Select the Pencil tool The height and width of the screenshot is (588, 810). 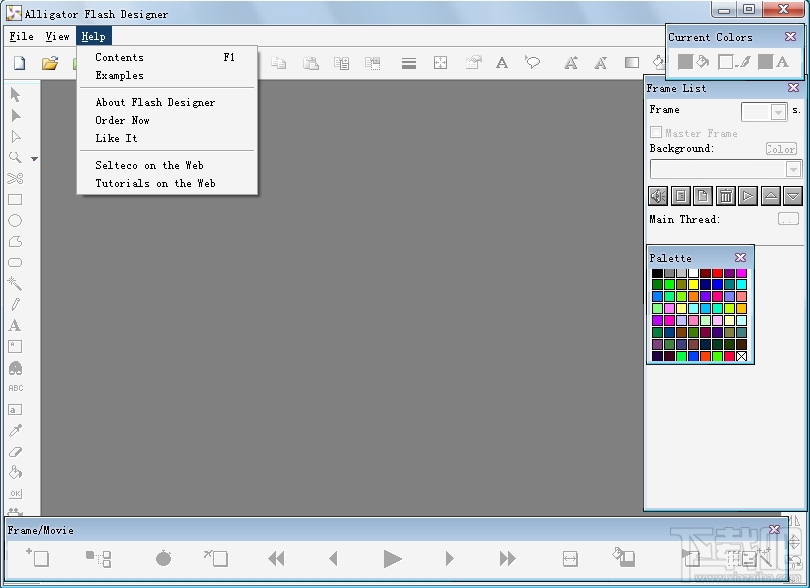tap(16, 304)
